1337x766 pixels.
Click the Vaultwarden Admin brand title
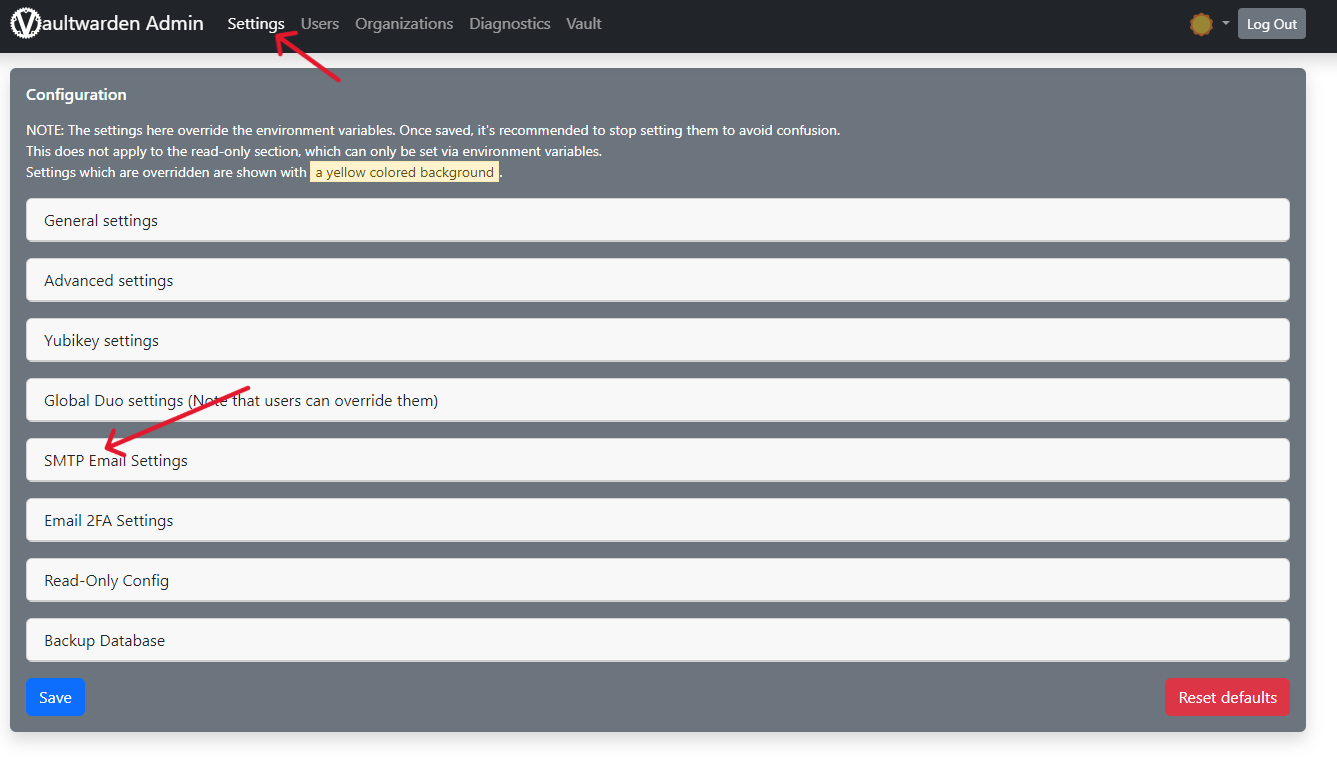[x=107, y=23]
